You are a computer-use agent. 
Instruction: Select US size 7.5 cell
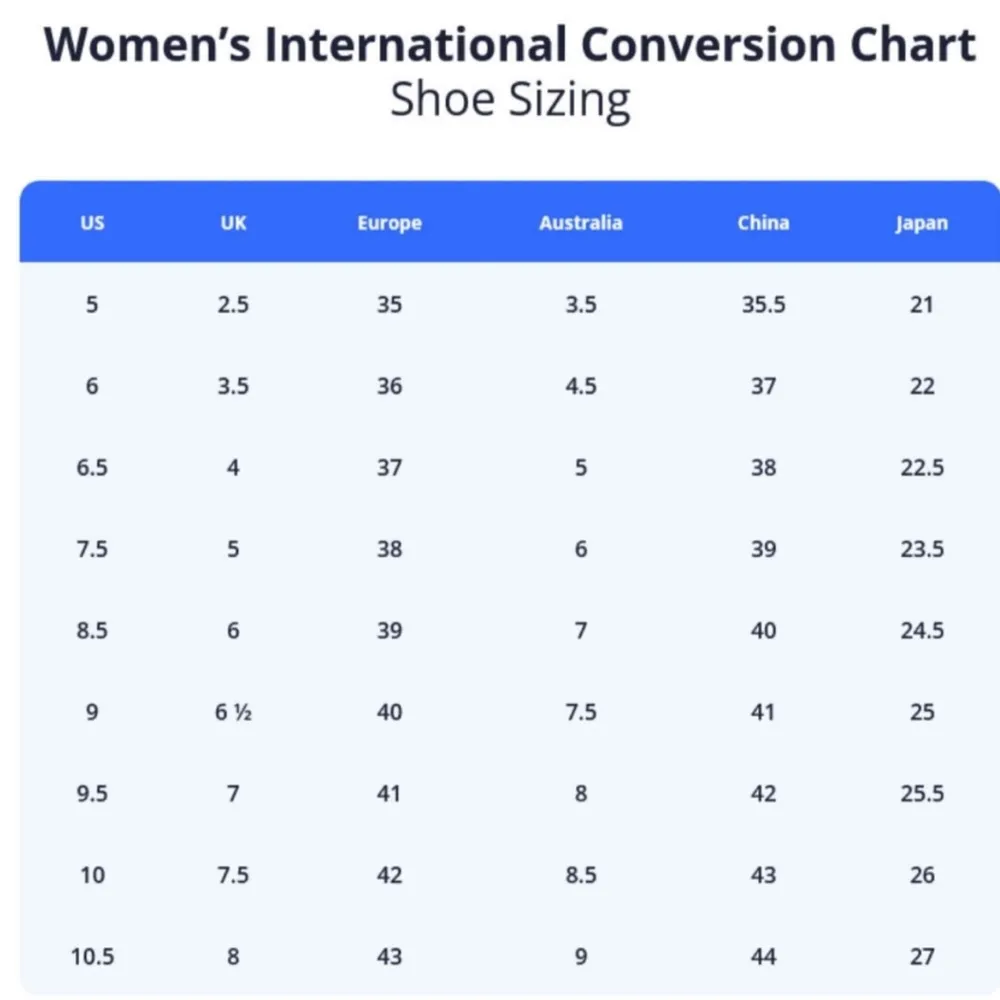pyautogui.click(x=92, y=549)
